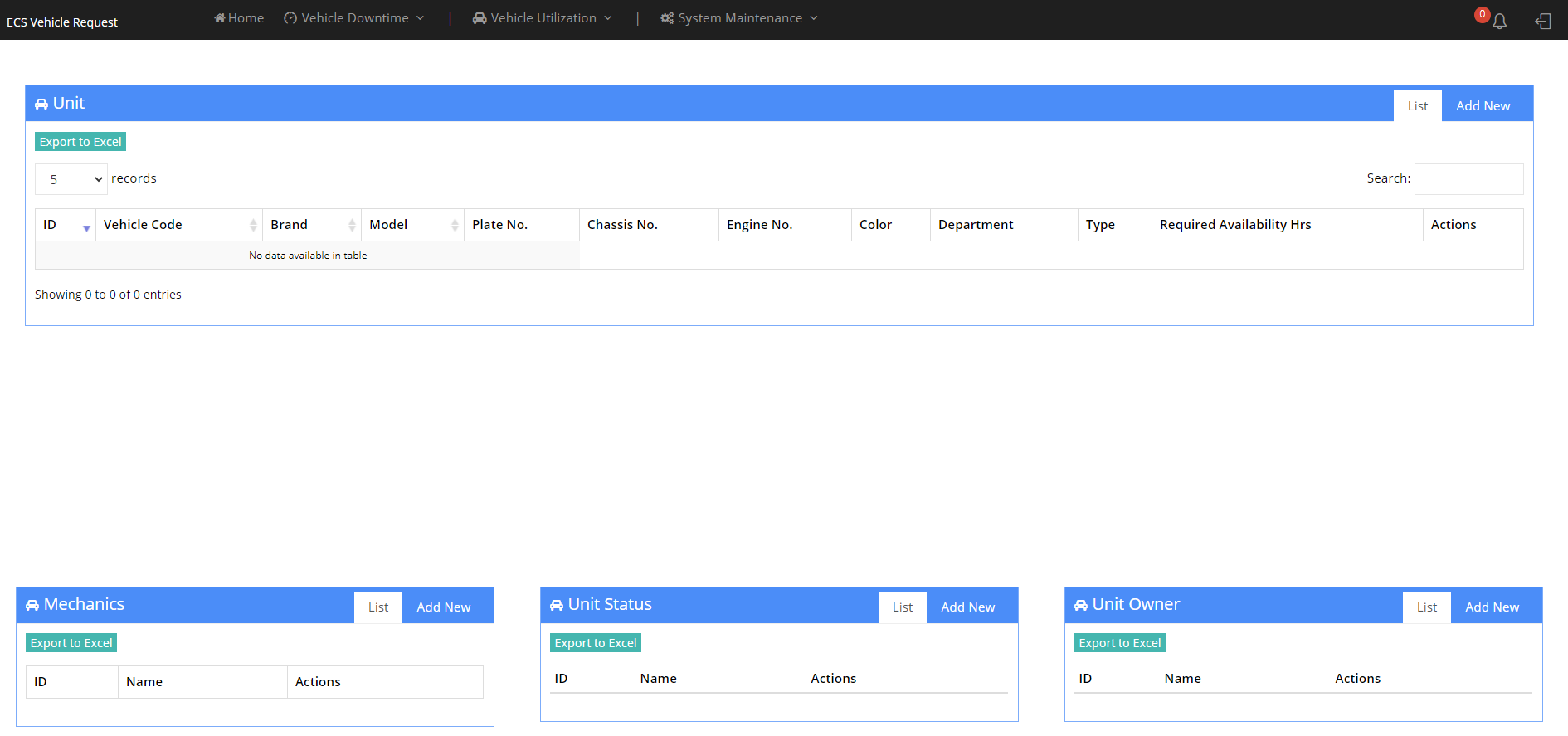Image resolution: width=1568 pixels, height=736 pixels.
Task: Sort the table by ID column arrow
Action: [86, 226]
